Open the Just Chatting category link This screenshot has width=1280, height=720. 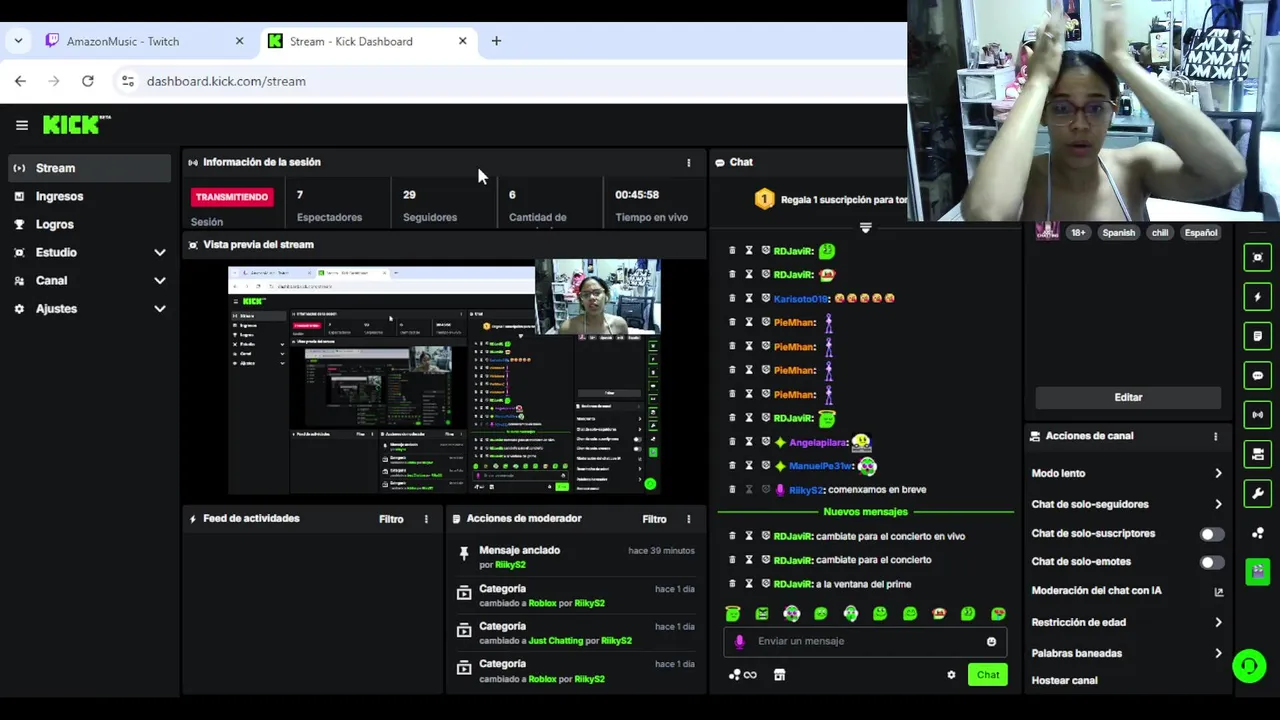point(555,640)
